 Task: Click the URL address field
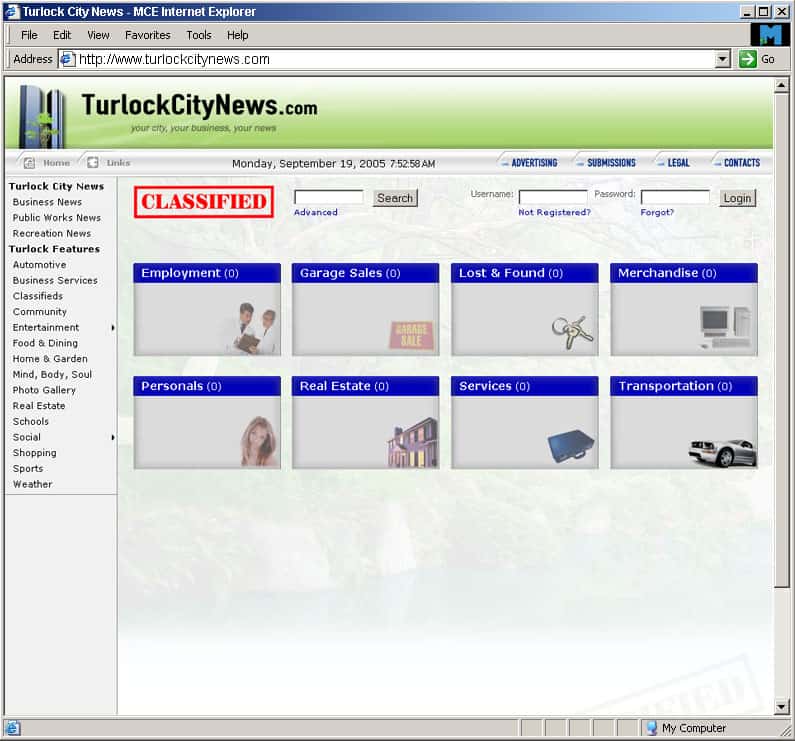click(x=386, y=59)
